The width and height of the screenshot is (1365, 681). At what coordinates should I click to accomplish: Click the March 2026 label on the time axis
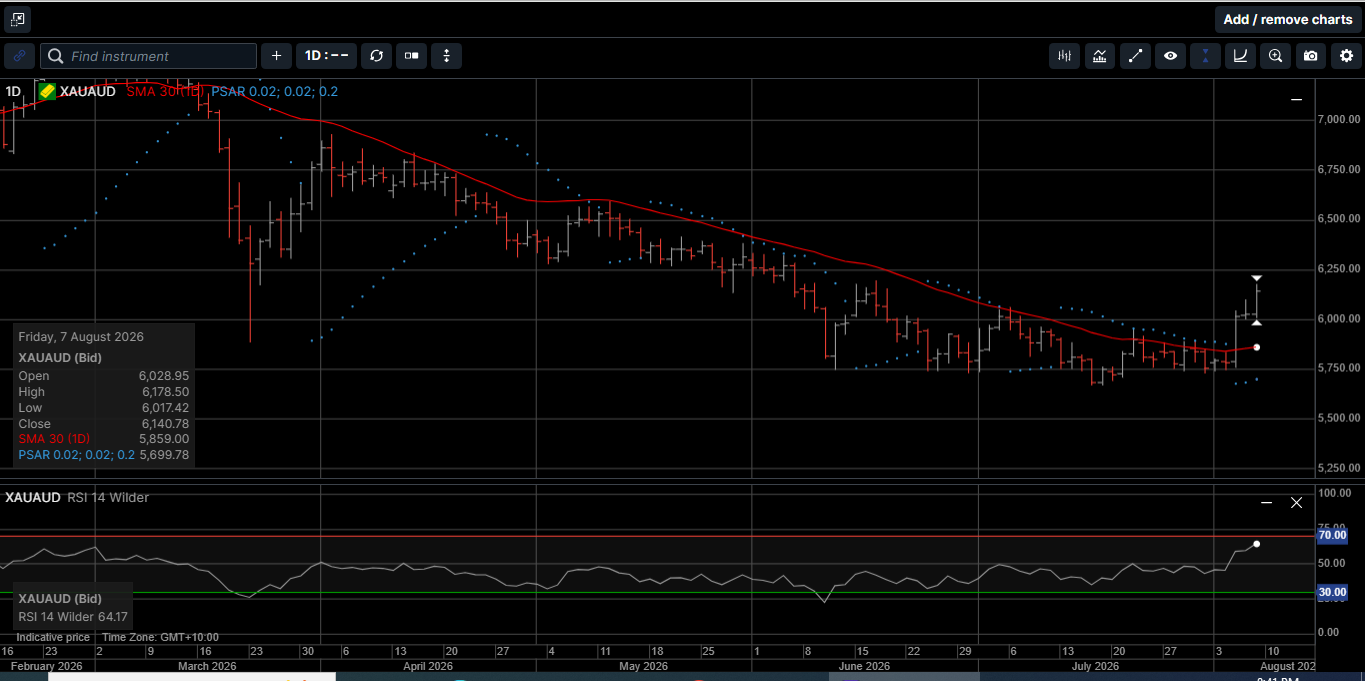(x=206, y=666)
